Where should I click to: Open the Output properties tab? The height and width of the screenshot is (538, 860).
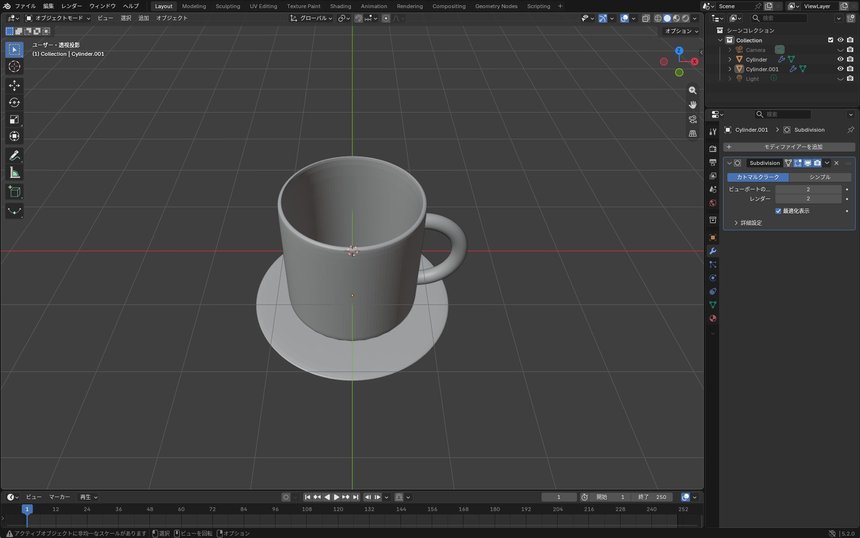712,162
